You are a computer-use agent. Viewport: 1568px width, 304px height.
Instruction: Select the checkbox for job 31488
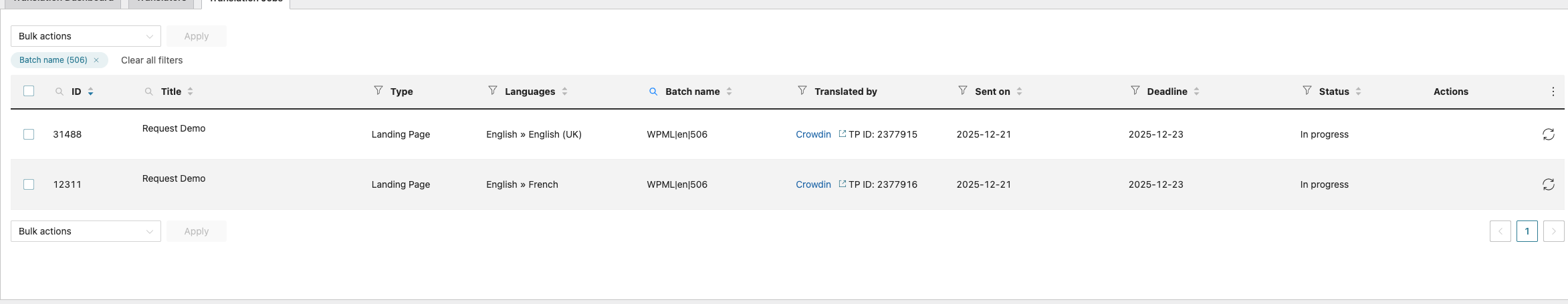(x=29, y=134)
